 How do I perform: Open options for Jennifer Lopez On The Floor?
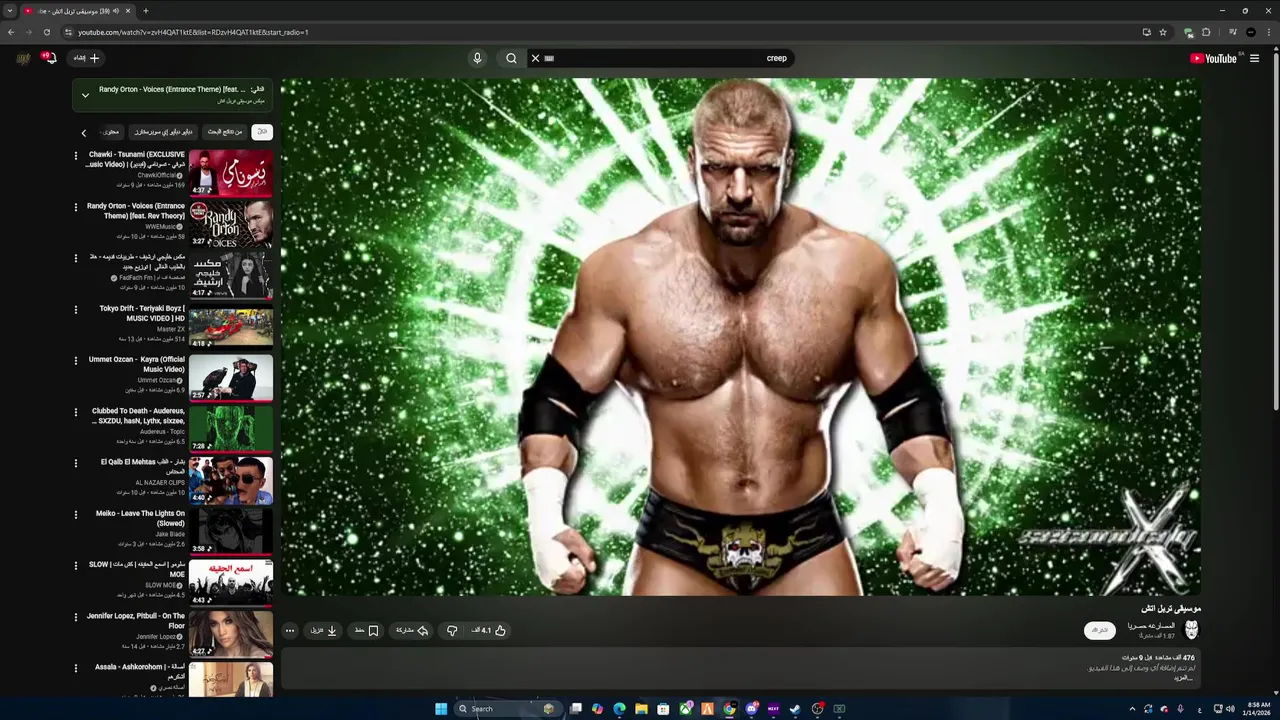(x=76, y=617)
